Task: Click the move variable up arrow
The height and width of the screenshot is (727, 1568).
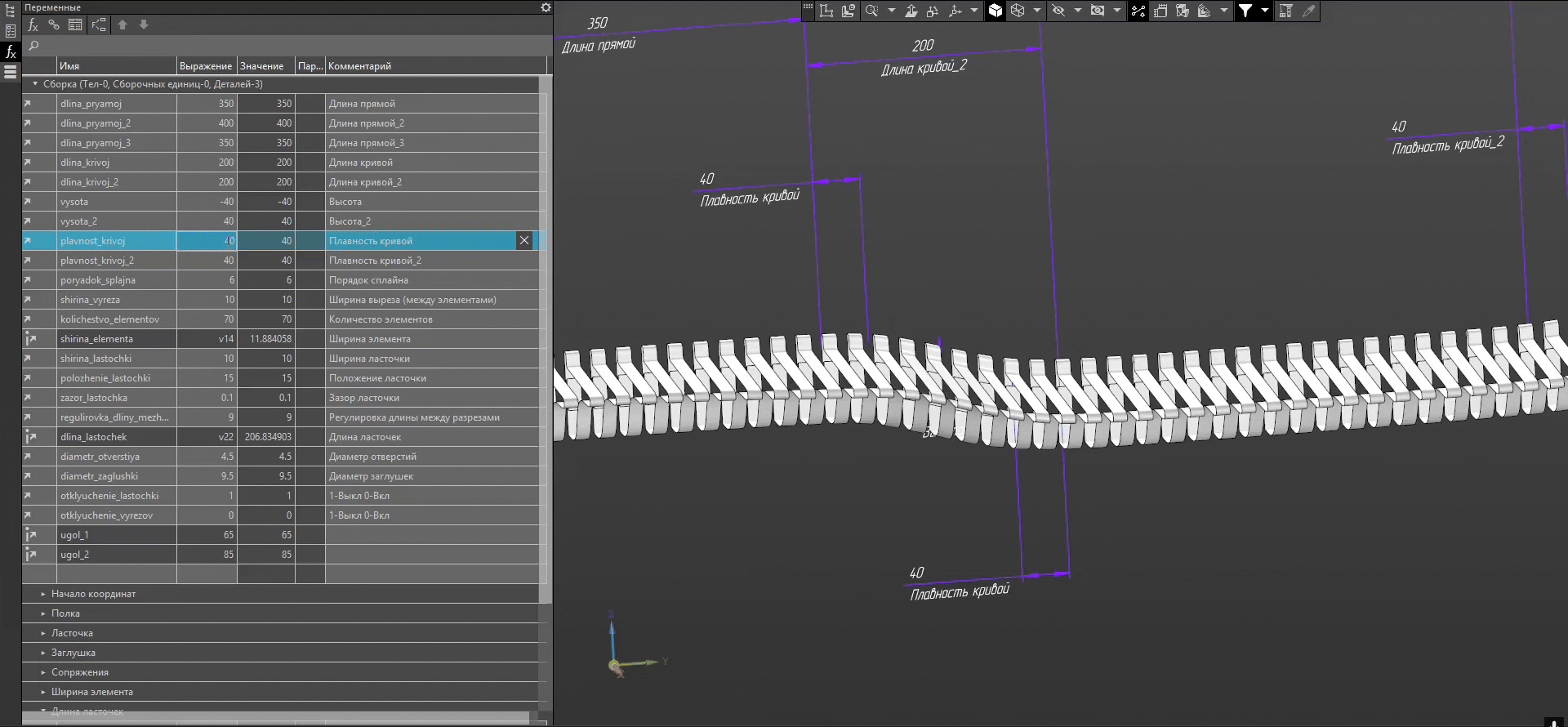Action: pyautogui.click(x=122, y=25)
